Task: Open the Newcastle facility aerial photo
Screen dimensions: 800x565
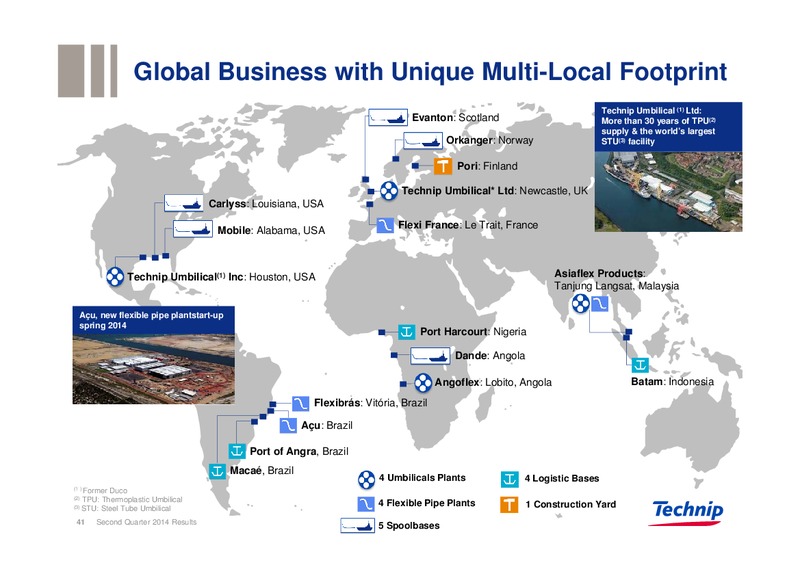Action: click(668, 191)
